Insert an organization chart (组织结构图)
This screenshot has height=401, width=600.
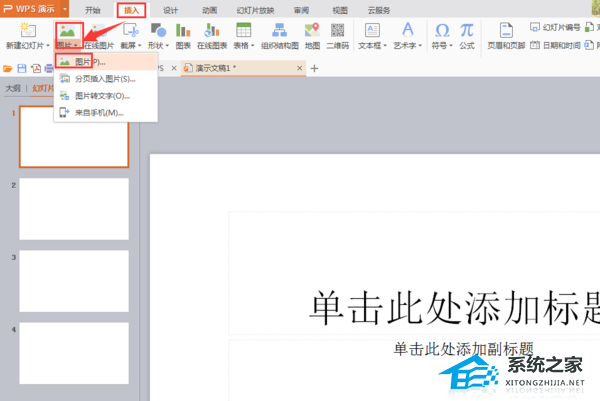point(281,37)
